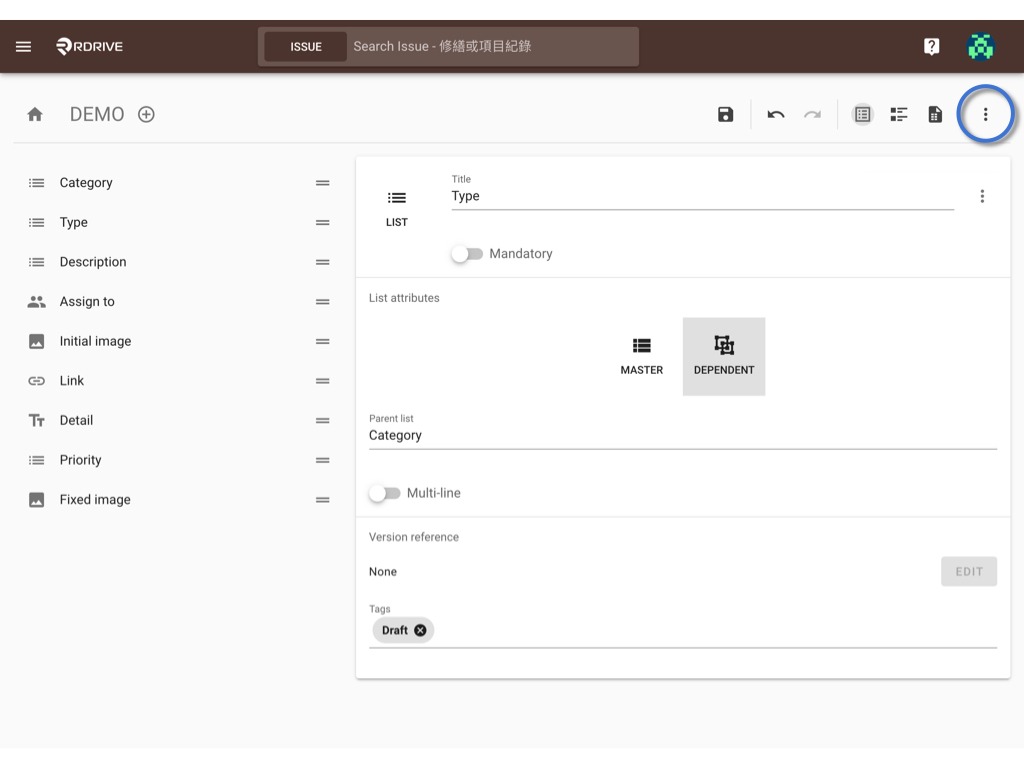Viewport: 1024px width, 768px height.
Task: Open the Parent list Category dropdown
Action: tap(682, 436)
